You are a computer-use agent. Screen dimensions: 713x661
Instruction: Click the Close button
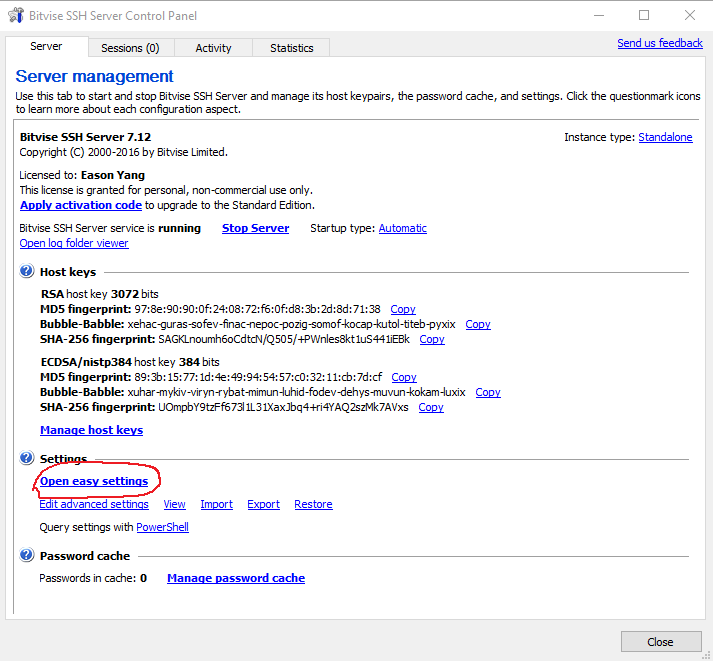661,641
